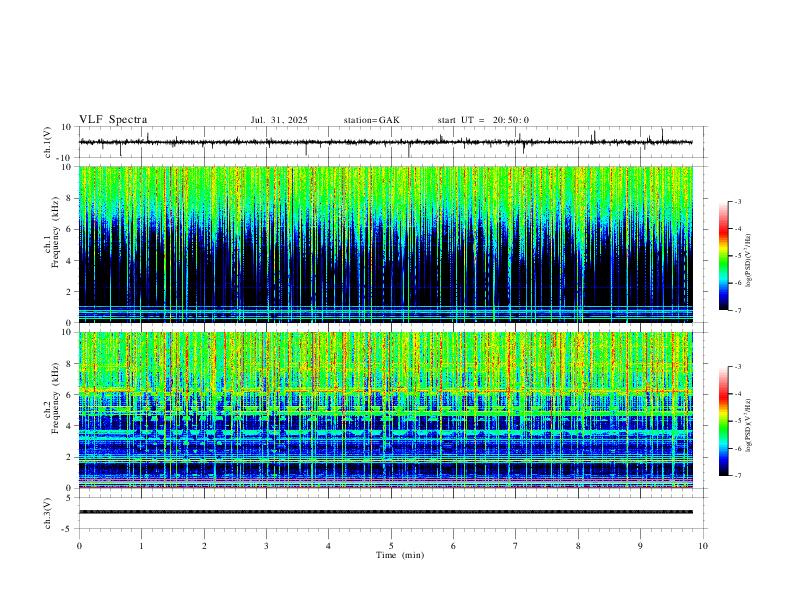Click the ch.2 spectrogram panel
Screen dimensions: 792x612
coord(386,410)
